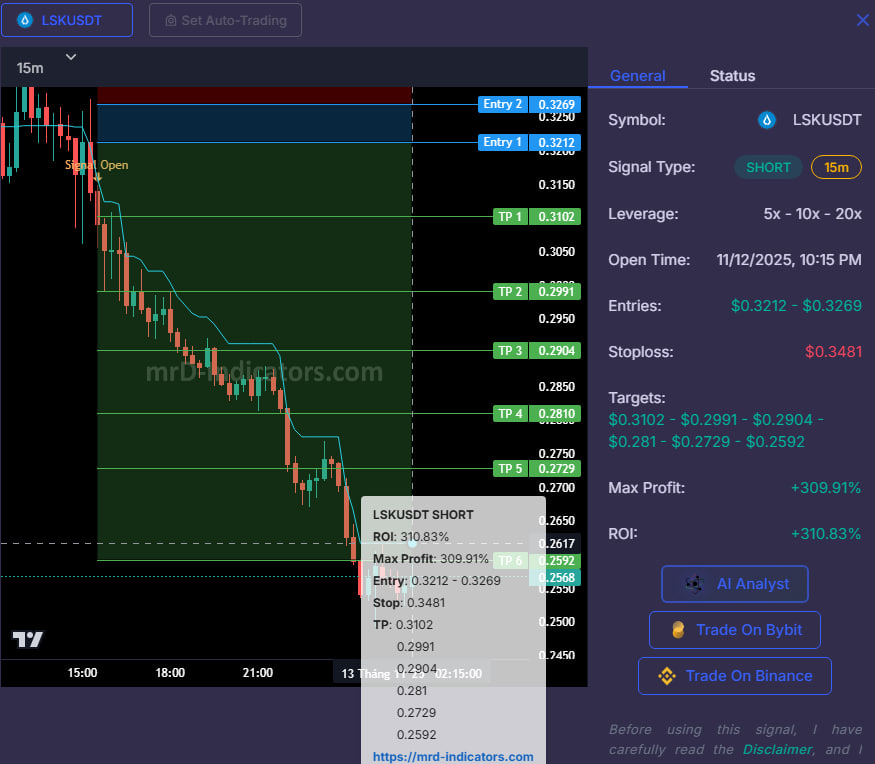The width and height of the screenshot is (875, 764).
Task: Toggle the SHORT signal type badge
Action: pyautogui.click(x=768, y=167)
